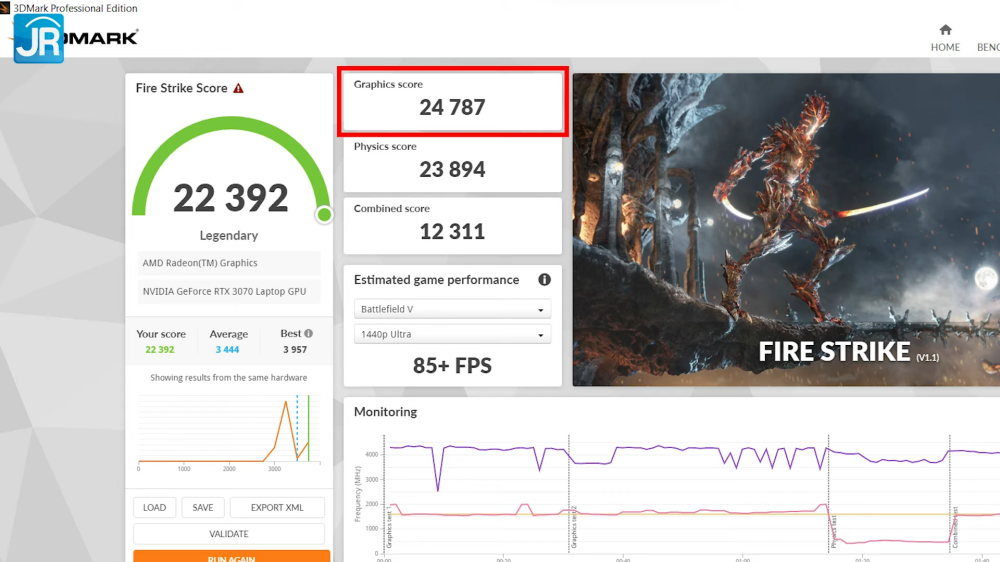Click the EXPORT XML button
Viewport: 1000px width, 562px height.
[x=277, y=508]
